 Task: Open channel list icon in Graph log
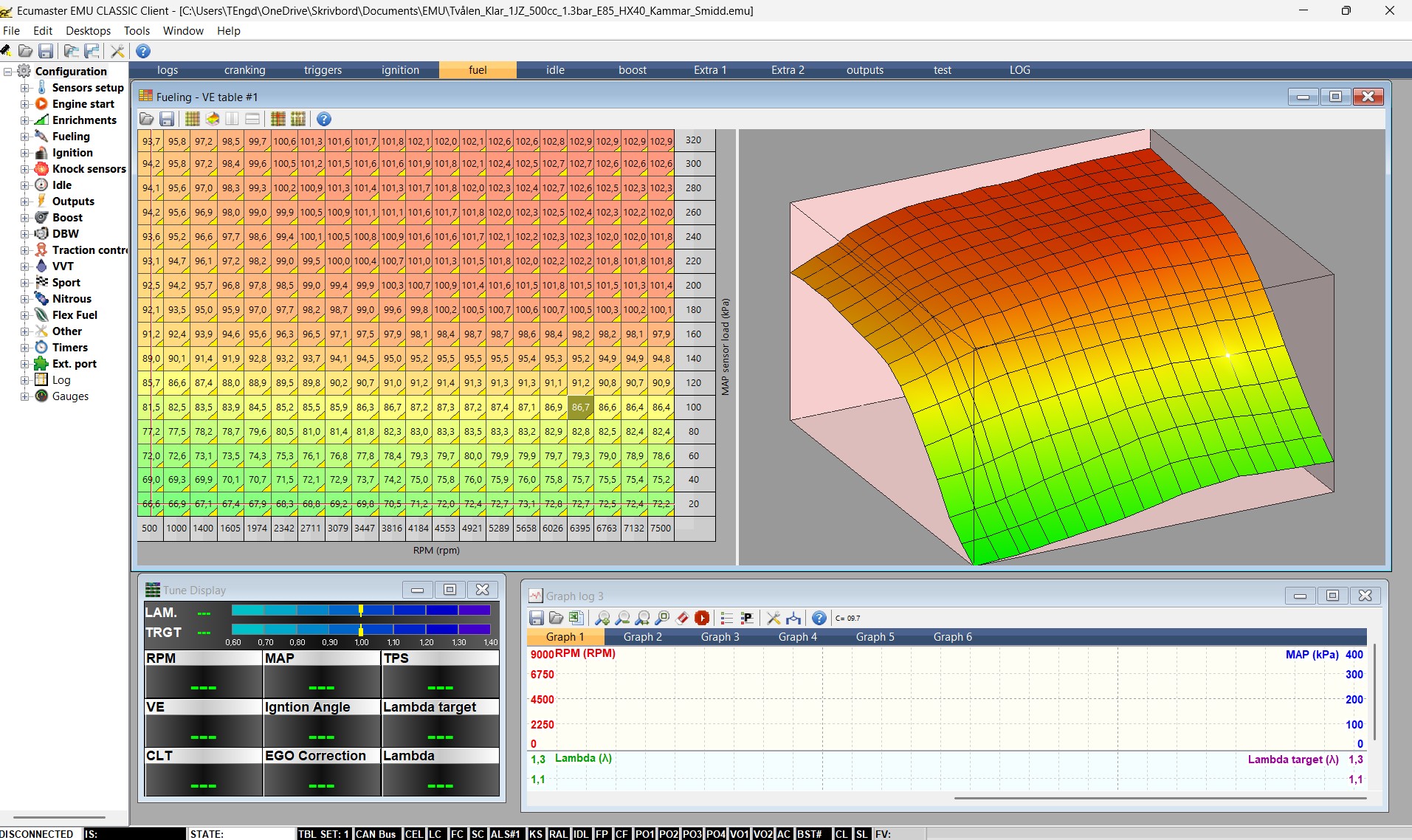(727, 618)
